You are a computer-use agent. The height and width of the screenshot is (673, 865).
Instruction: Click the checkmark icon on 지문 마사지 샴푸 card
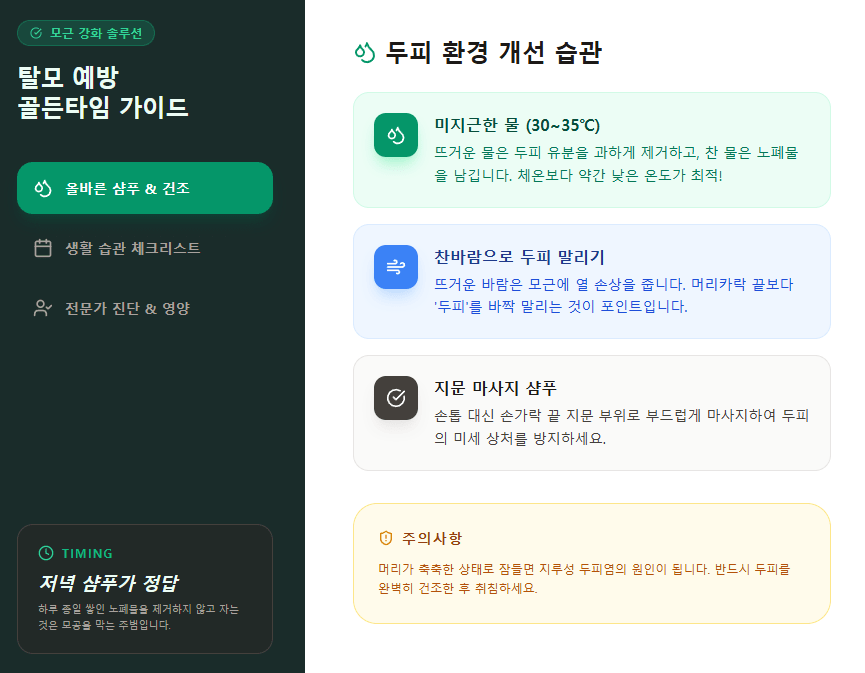pos(396,397)
